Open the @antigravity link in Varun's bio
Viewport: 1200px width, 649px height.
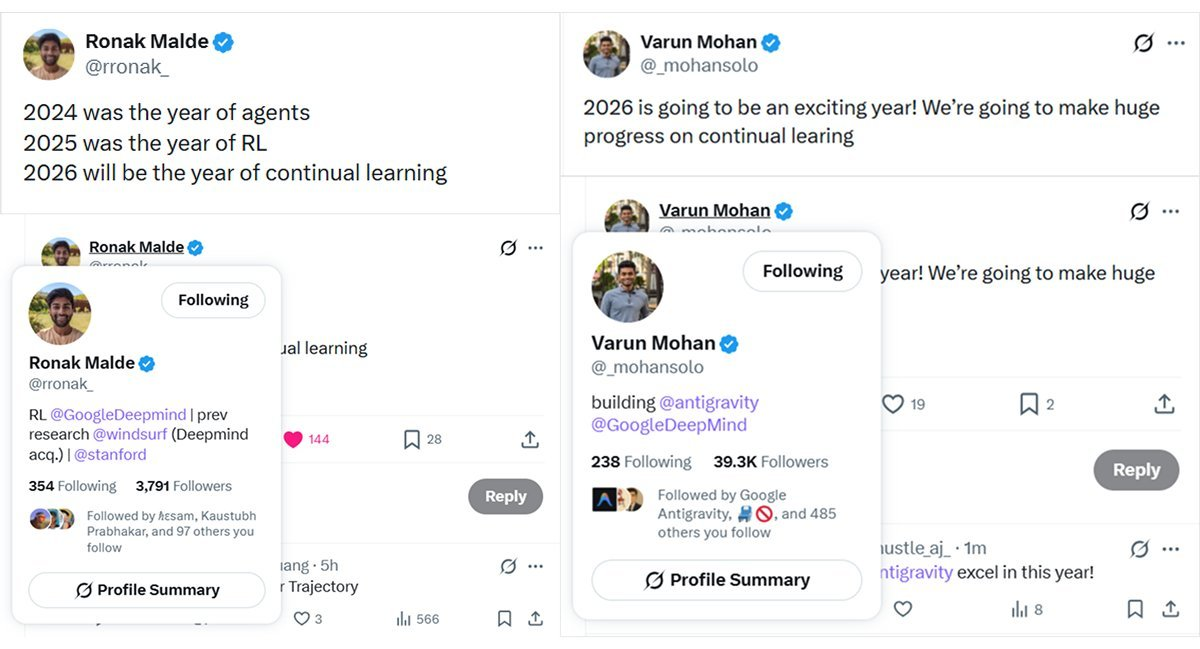coord(709,402)
